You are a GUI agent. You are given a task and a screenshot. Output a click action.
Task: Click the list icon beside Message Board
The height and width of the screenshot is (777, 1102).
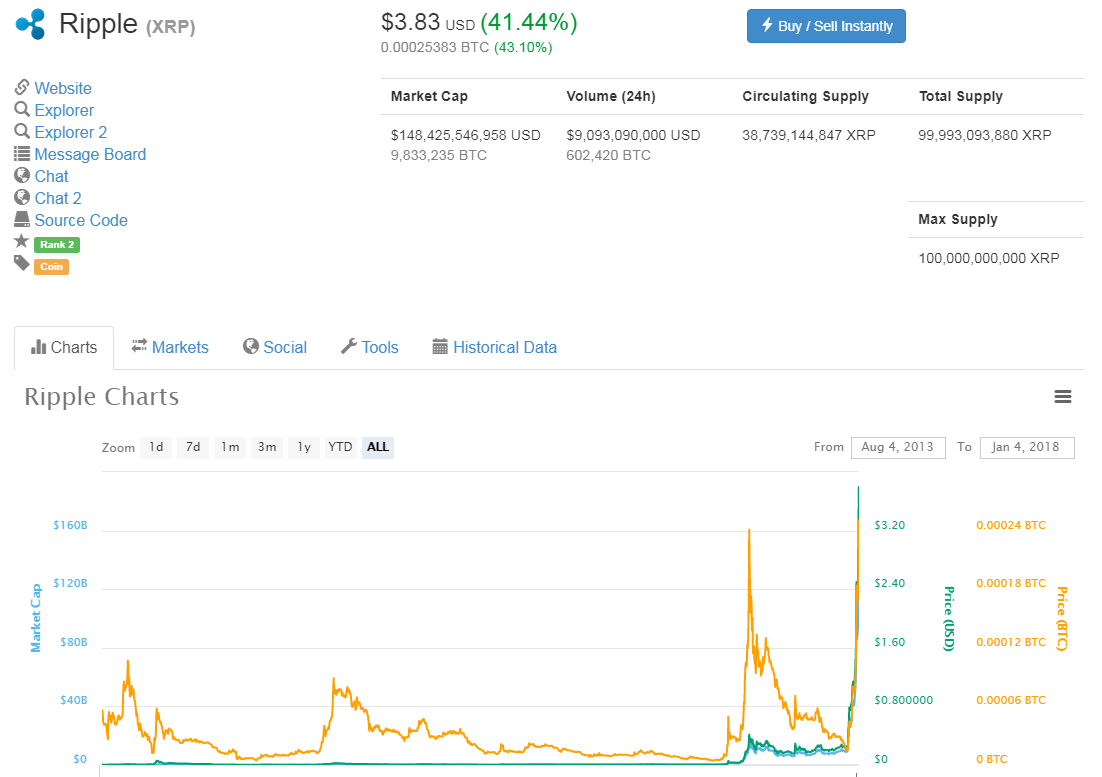tap(22, 153)
